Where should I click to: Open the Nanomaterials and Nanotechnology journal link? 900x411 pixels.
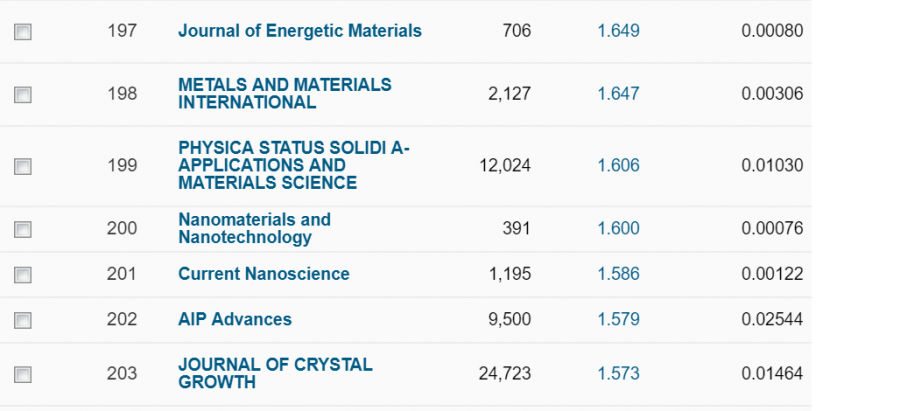point(254,228)
